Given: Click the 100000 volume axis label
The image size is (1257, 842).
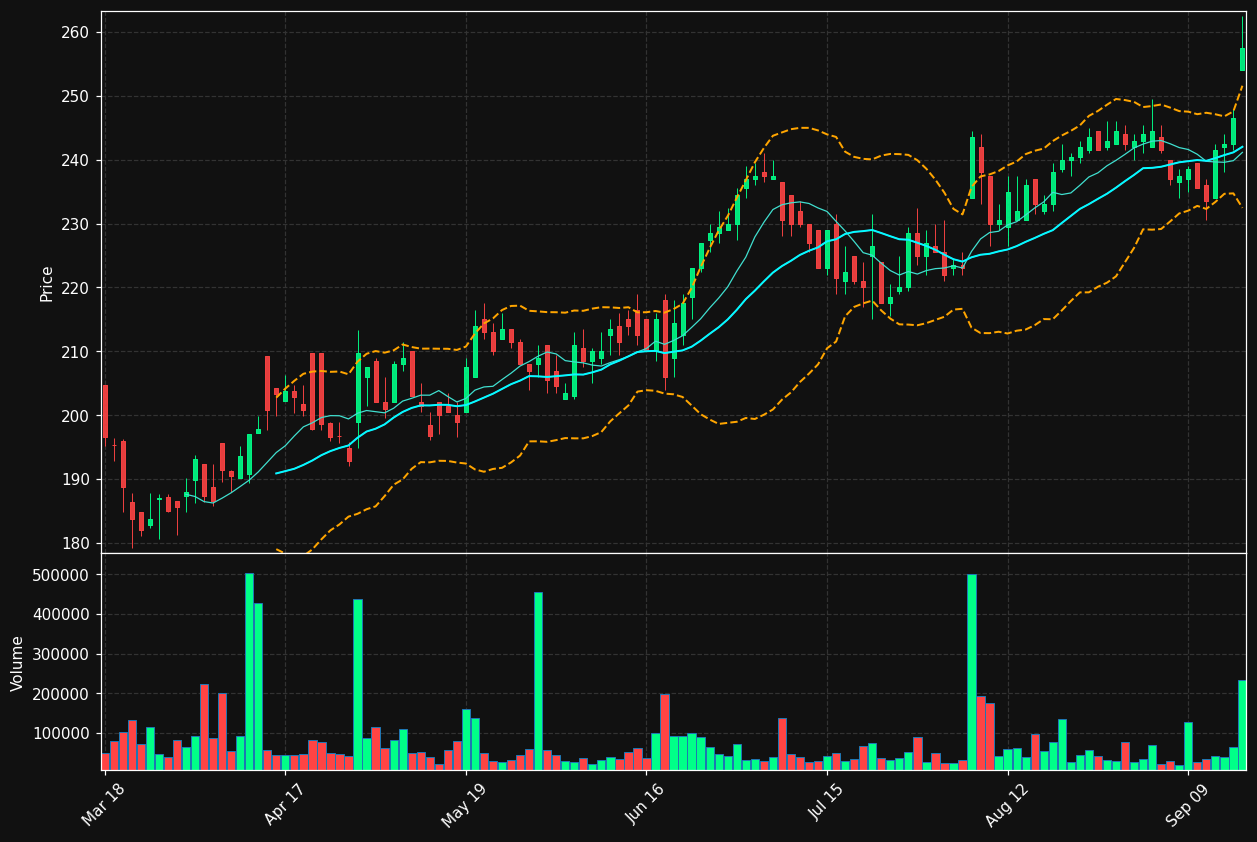Looking at the screenshot, I should coord(62,733).
